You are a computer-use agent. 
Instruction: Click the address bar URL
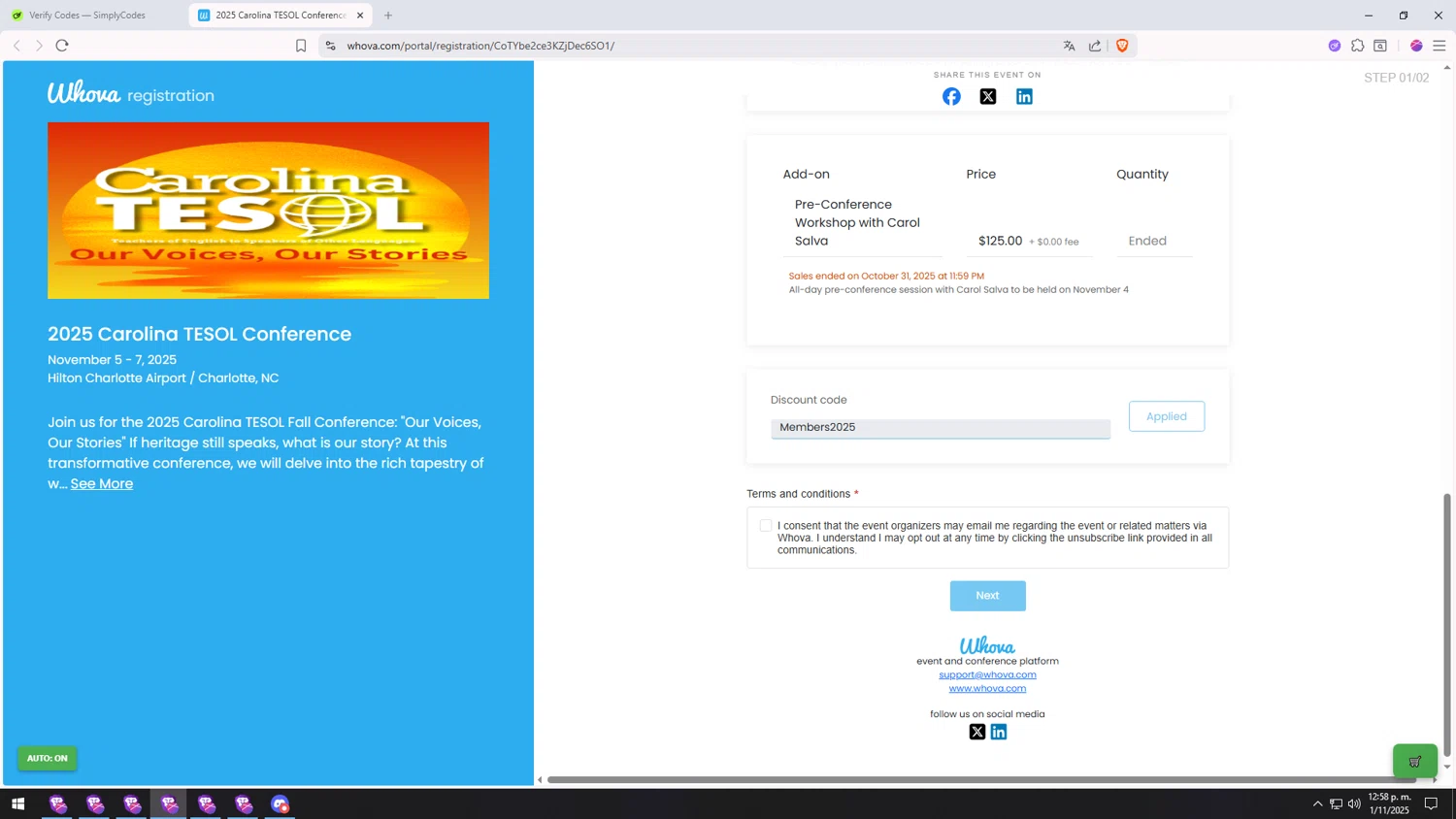coord(480,46)
